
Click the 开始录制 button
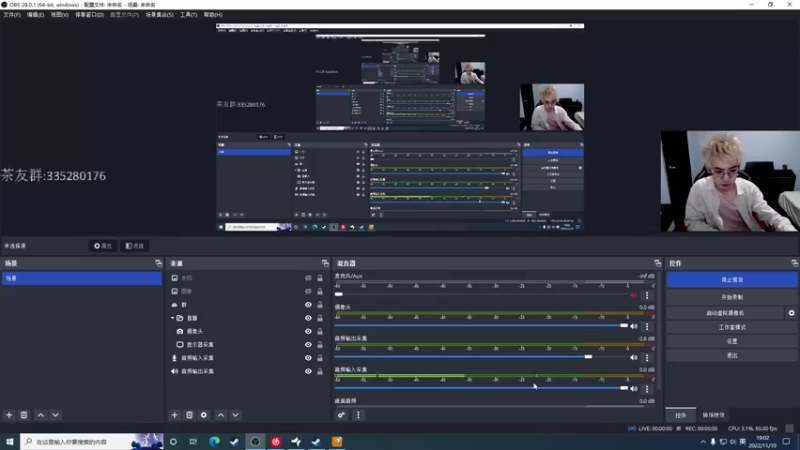pyautogui.click(x=732, y=297)
